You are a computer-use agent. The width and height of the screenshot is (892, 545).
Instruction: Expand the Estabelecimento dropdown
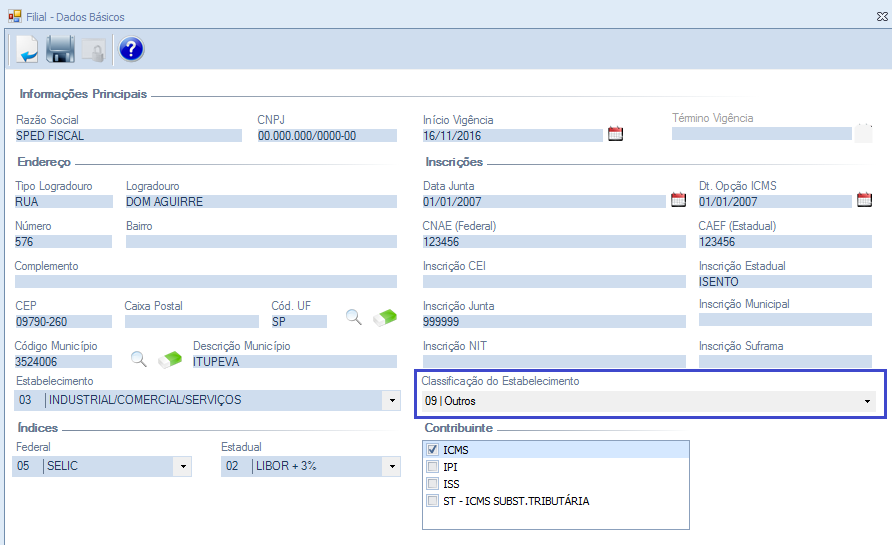pyautogui.click(x=391, y=401)
